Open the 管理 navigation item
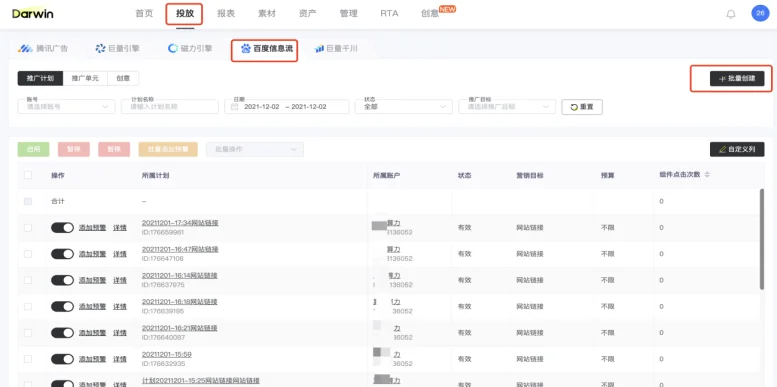The image size is (777, 387). pos(348,13)
